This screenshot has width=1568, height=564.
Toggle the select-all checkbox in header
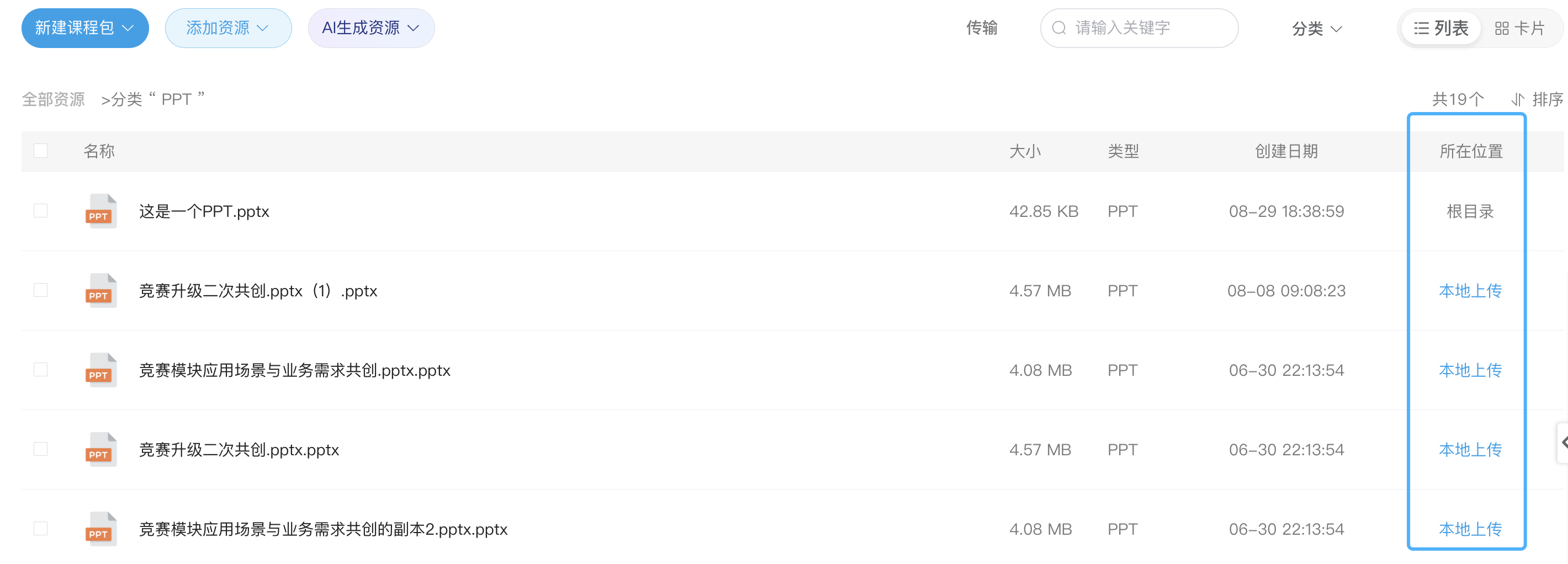tap(41, 151)
